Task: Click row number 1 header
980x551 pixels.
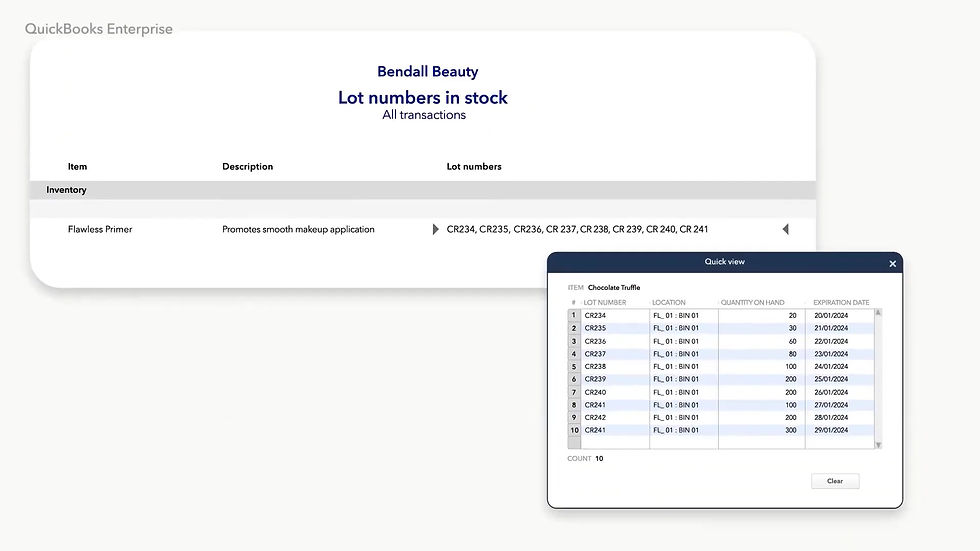Action: click(574, 315)
